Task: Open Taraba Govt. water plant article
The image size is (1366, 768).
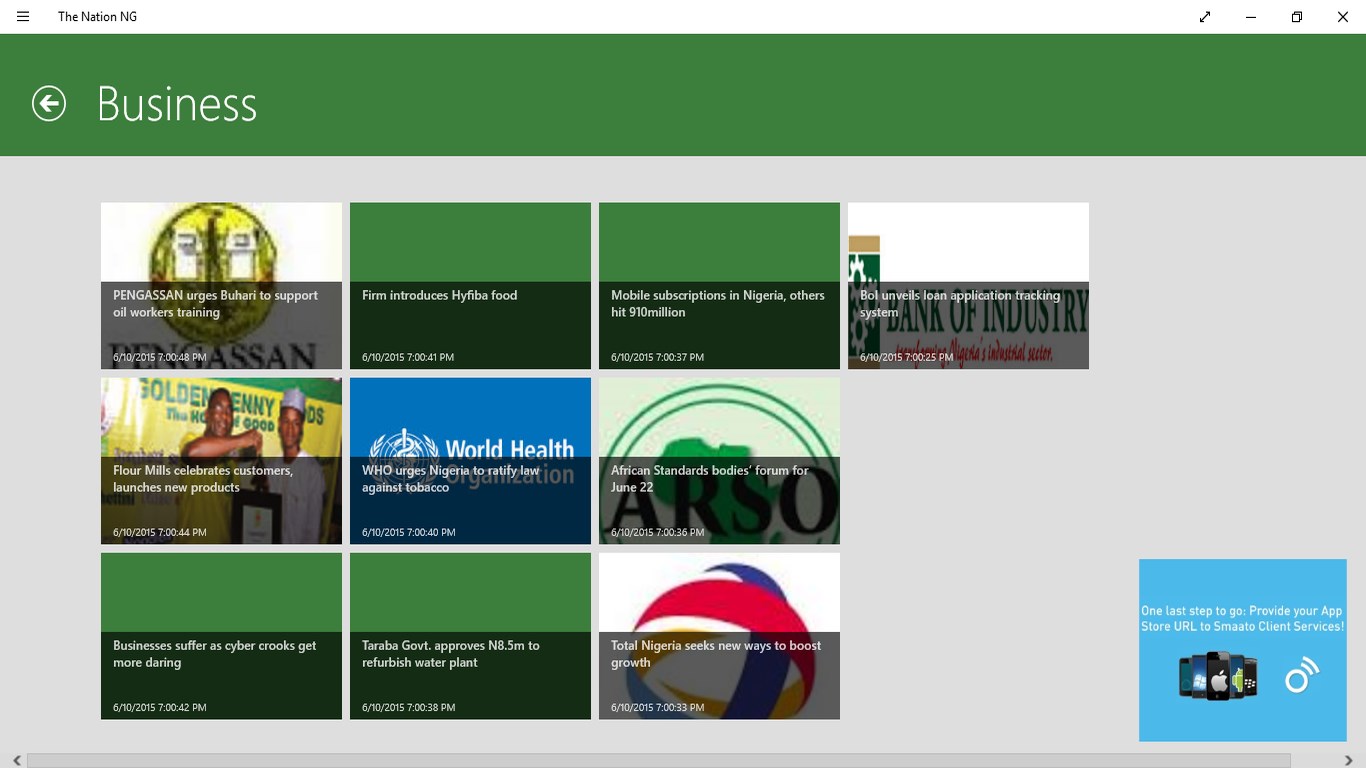Action: click(470, 636)
